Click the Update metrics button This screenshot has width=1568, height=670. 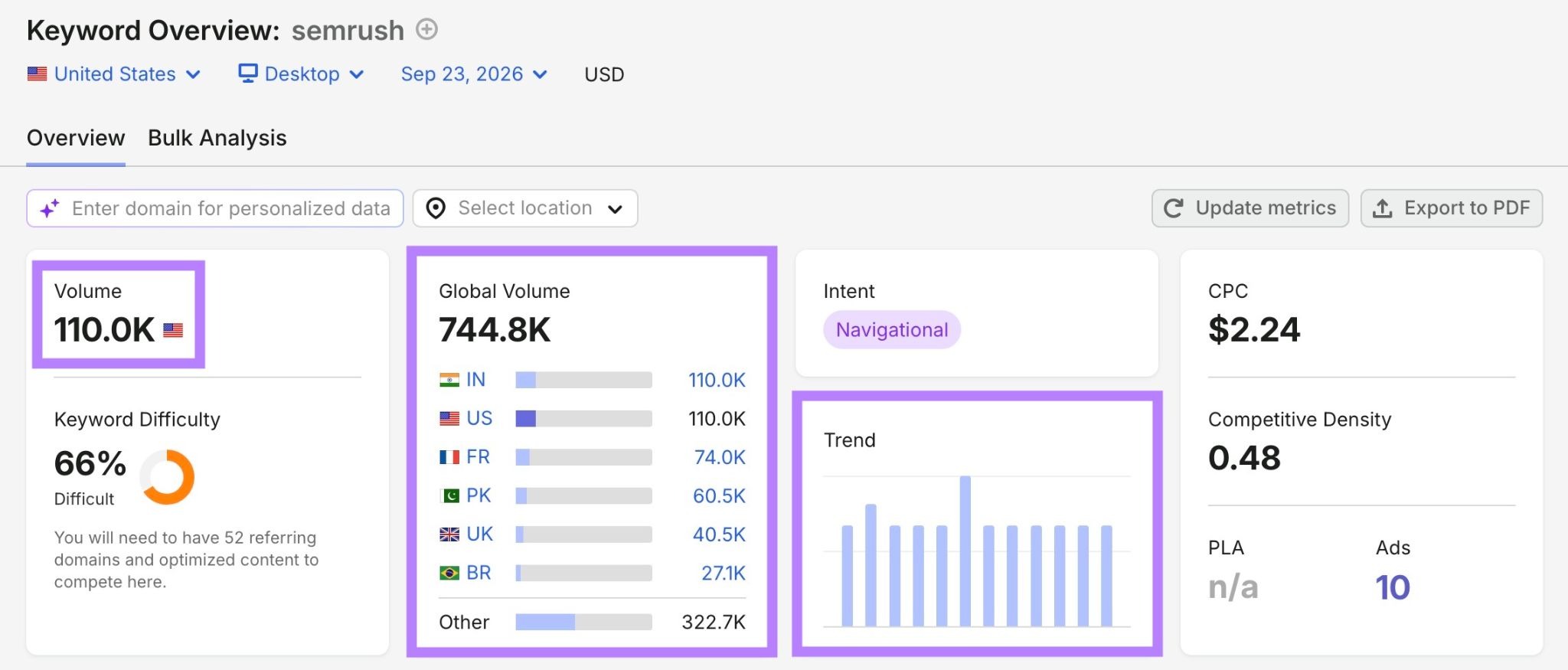[x=1250, y=208]
